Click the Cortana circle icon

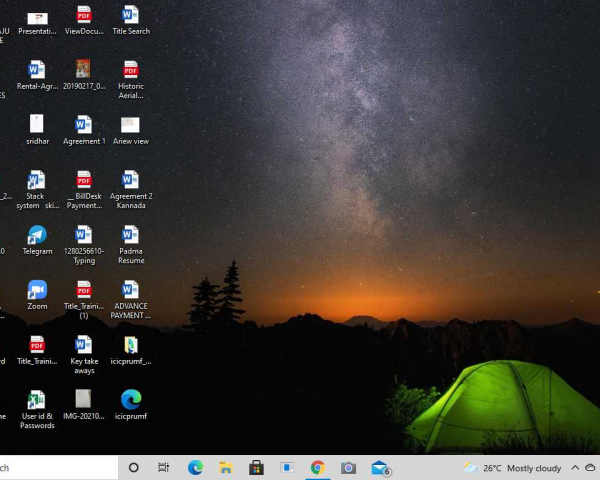pyautogui.click(x=134, y=467)
